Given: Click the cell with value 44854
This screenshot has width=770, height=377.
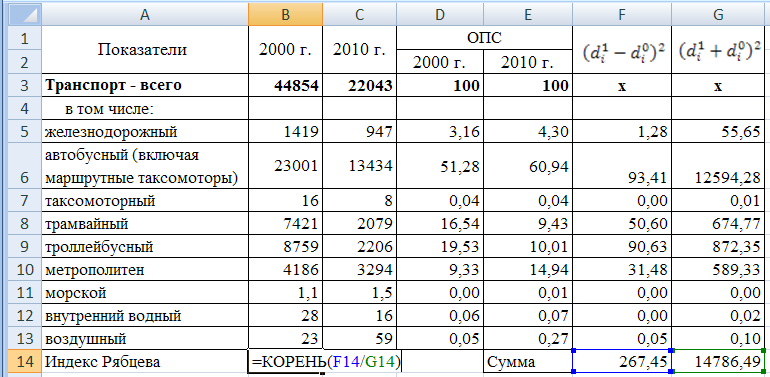Looking at the screenshot, I should coord(285,85).
